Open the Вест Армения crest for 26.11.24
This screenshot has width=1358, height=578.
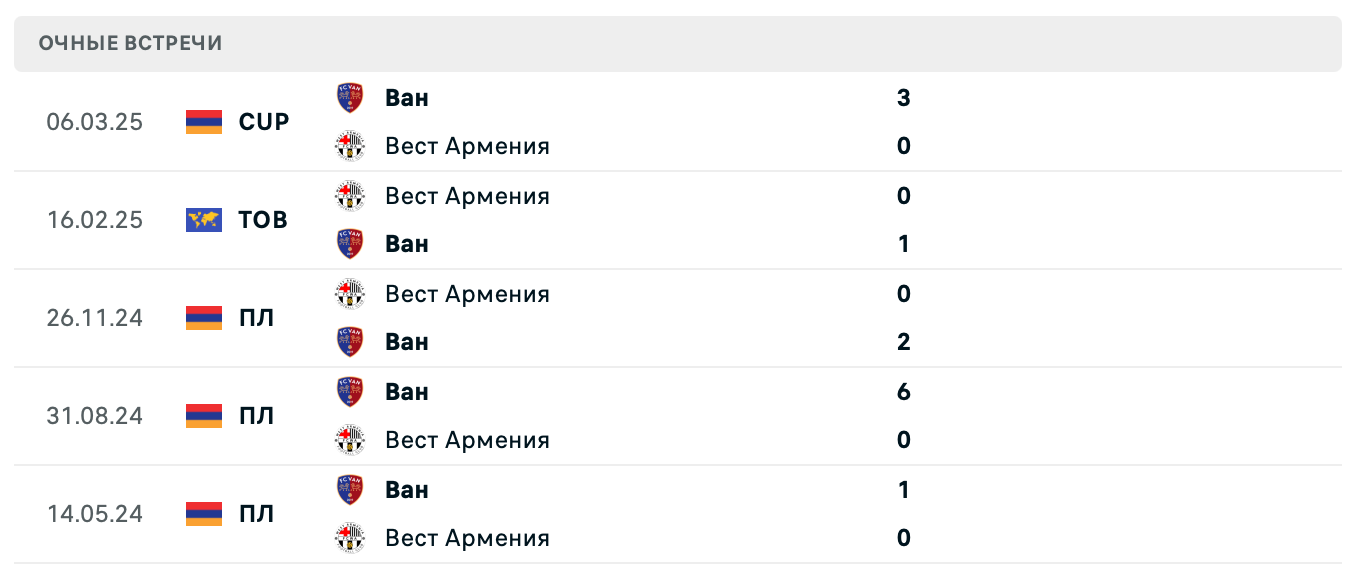(x=350, y=294)
